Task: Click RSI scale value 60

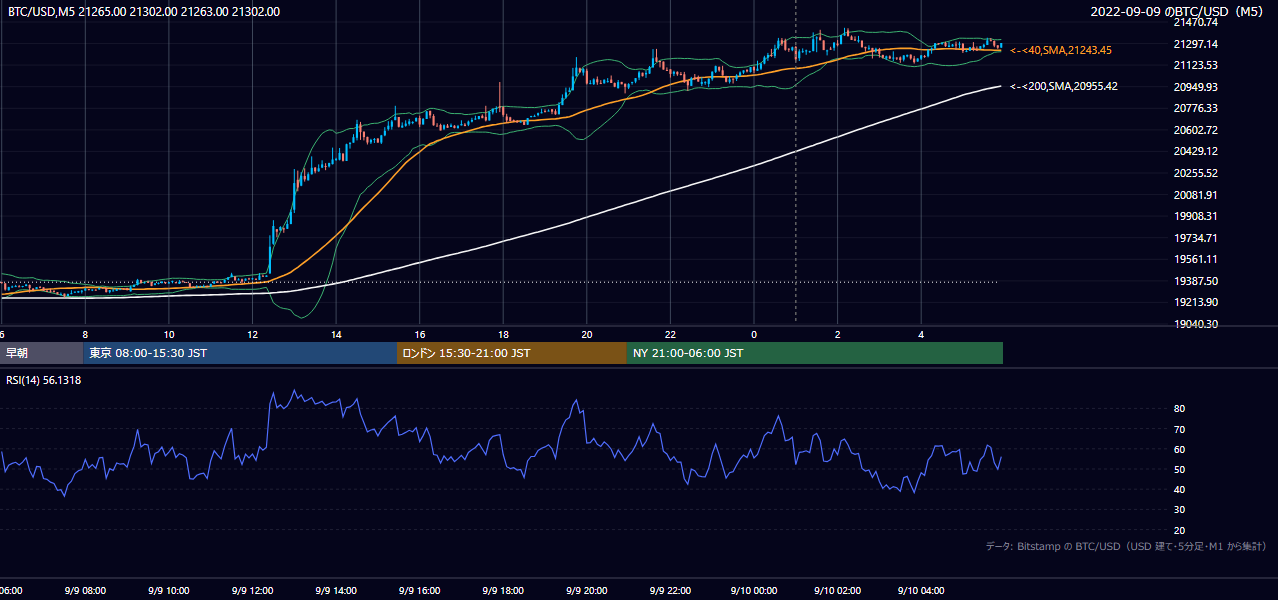Action: (1179, 449)
